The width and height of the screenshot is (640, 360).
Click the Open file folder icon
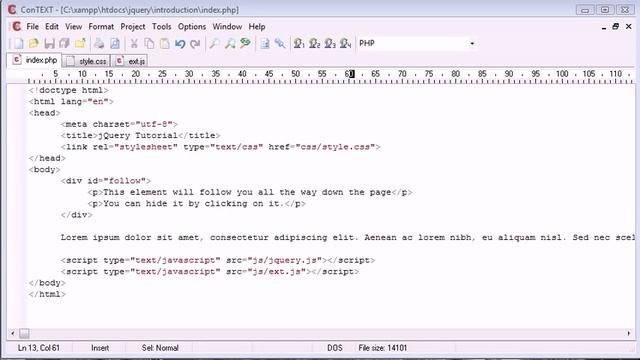34,43
